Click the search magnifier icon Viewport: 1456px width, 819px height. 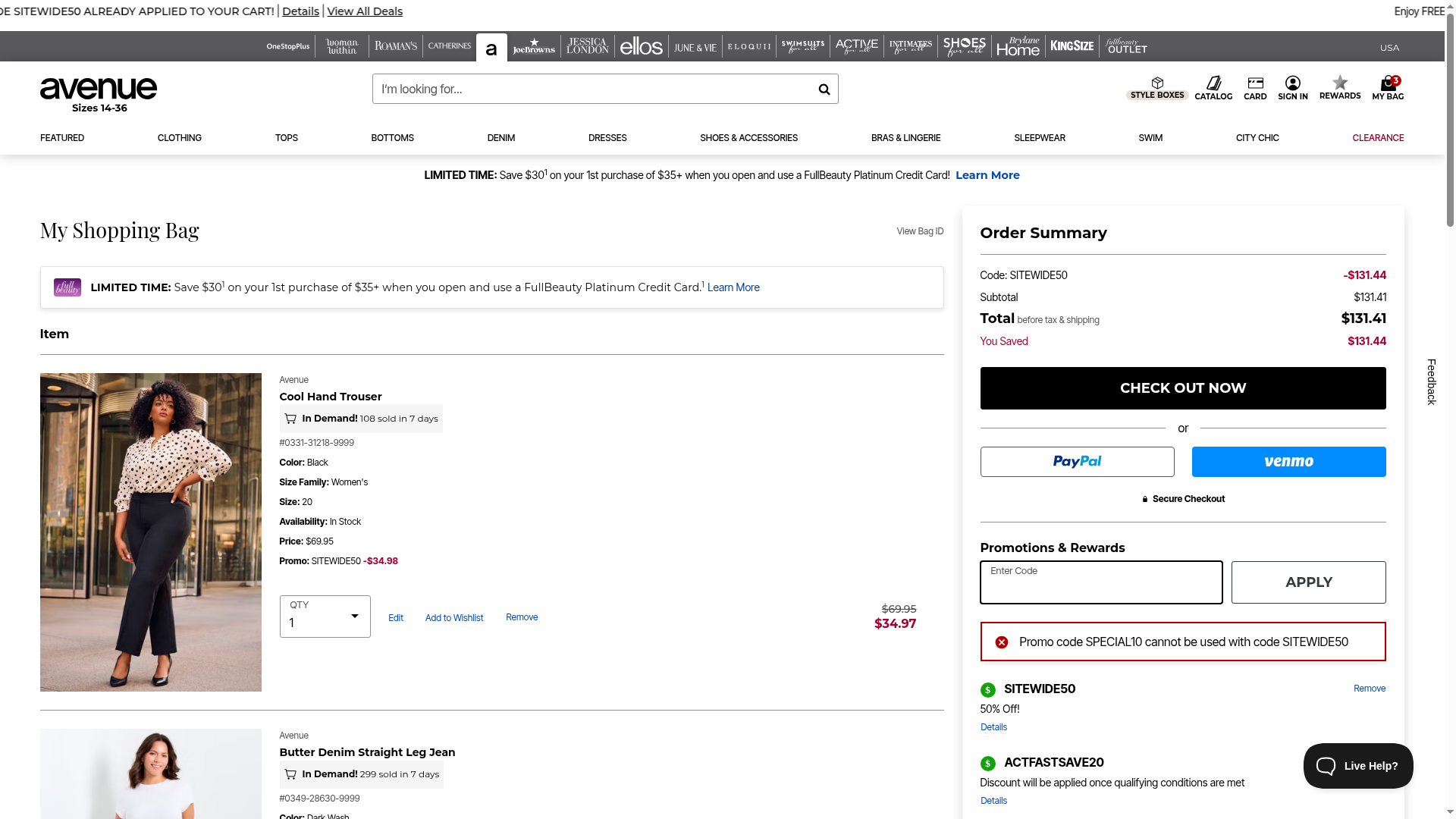pos(824,89)
